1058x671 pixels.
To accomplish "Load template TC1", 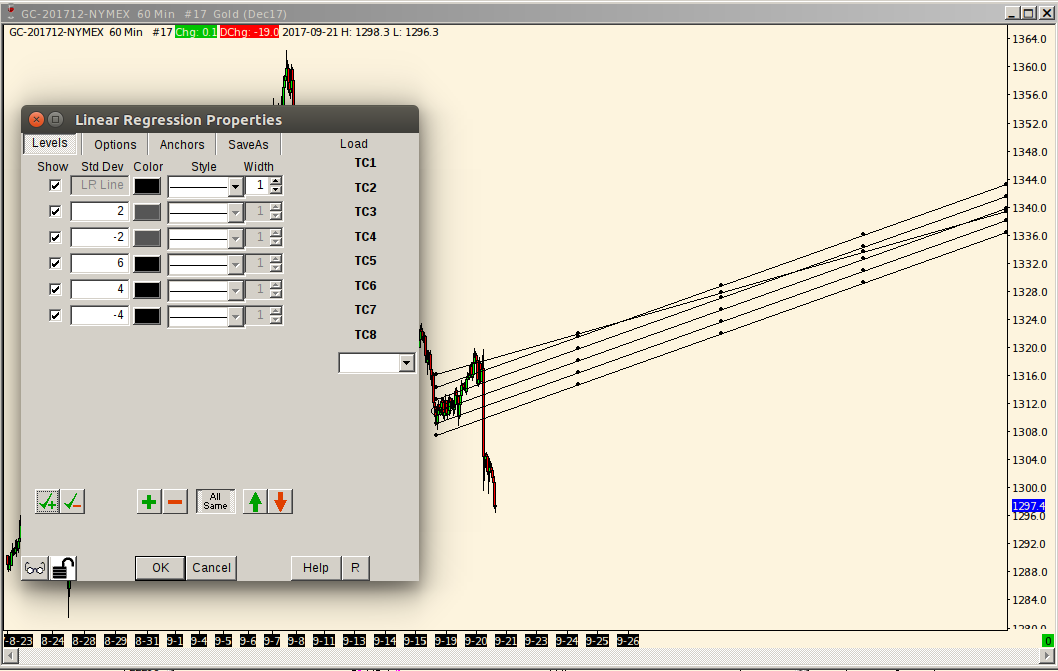I will pos(365,163).
